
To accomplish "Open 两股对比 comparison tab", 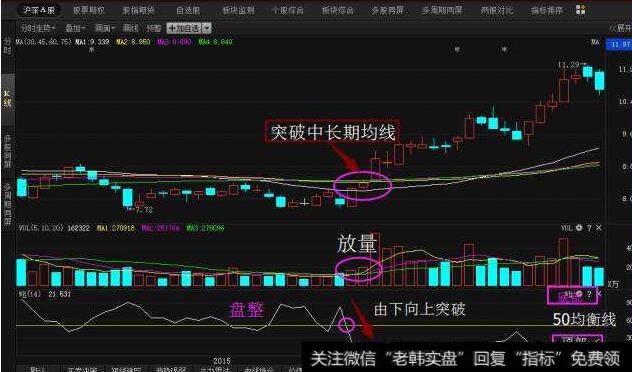I will pyautogui.click(x=497, y=10).
